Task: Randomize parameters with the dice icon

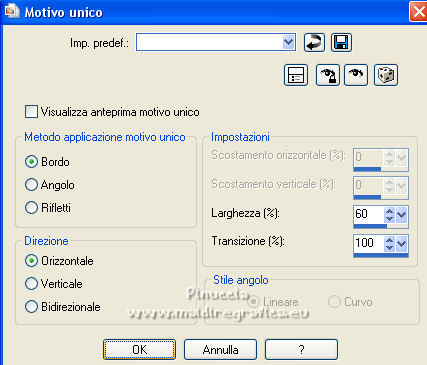Action: tap(386, 75)
